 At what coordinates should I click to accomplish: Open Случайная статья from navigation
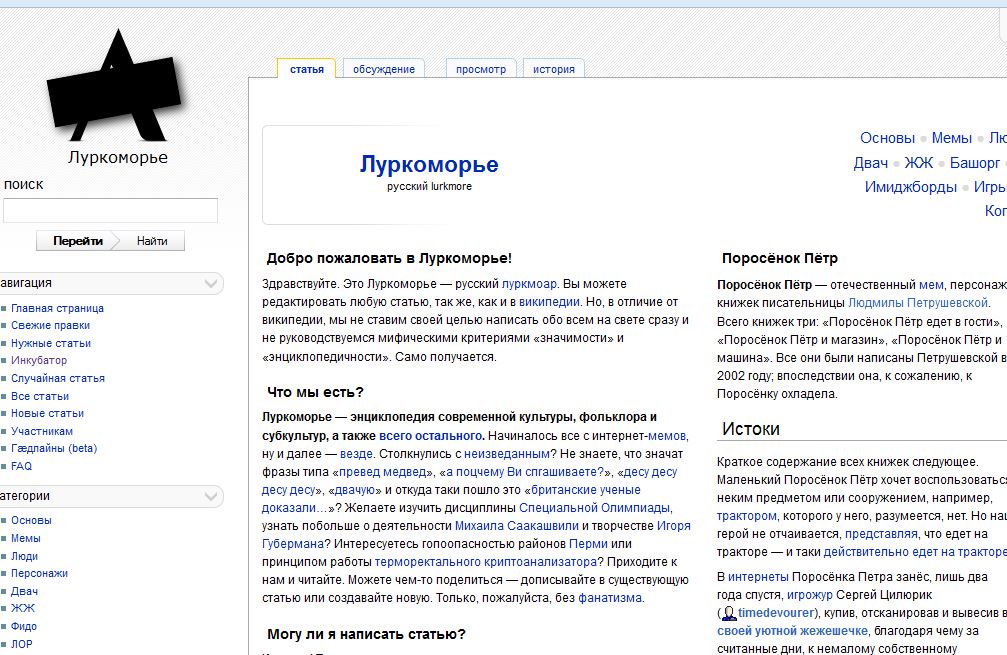[58, 378]
